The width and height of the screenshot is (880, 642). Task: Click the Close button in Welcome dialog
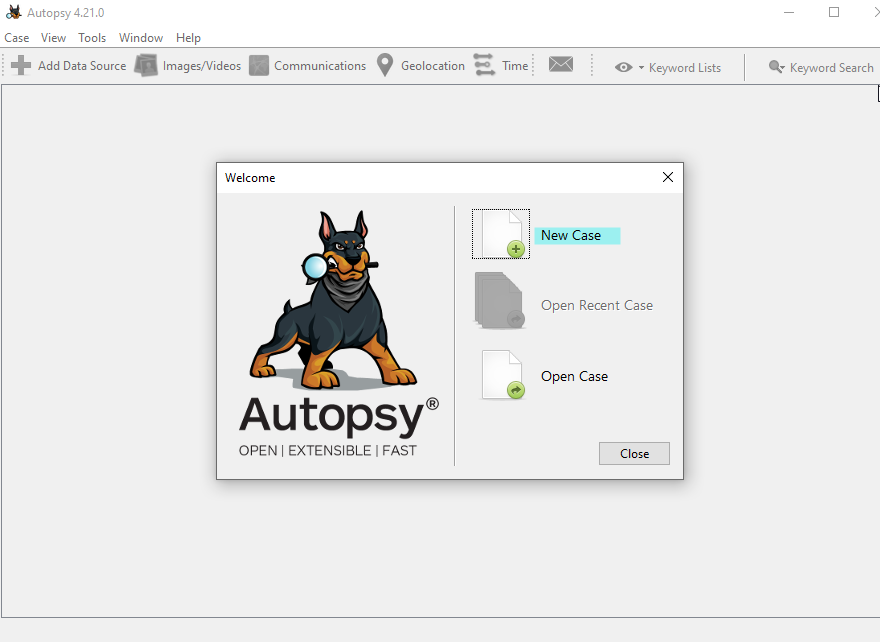pyautogui.click(x=634, y=453)
